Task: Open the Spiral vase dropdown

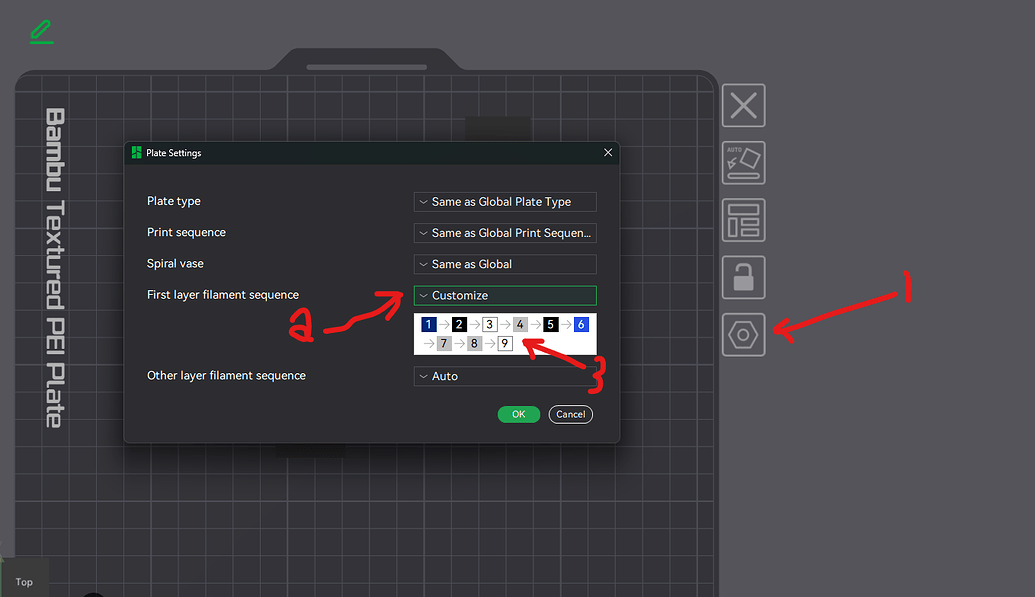Action: (x=505, y=264)
